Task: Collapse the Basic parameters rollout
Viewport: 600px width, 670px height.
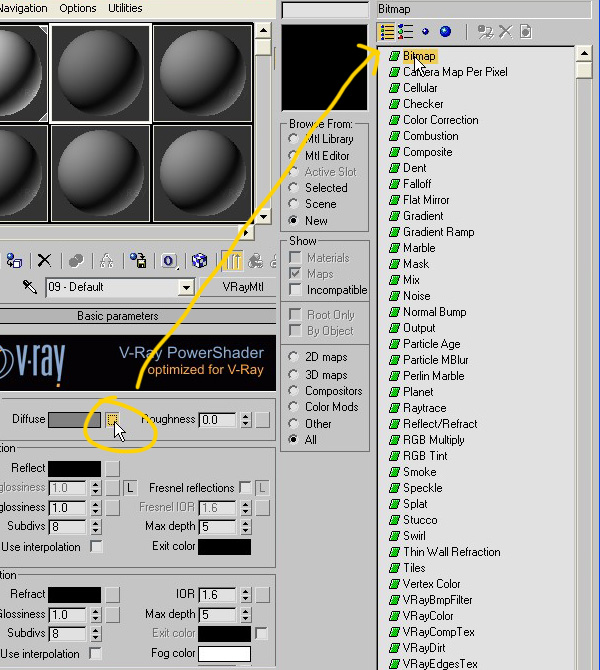Action: [x=117, y=316]
